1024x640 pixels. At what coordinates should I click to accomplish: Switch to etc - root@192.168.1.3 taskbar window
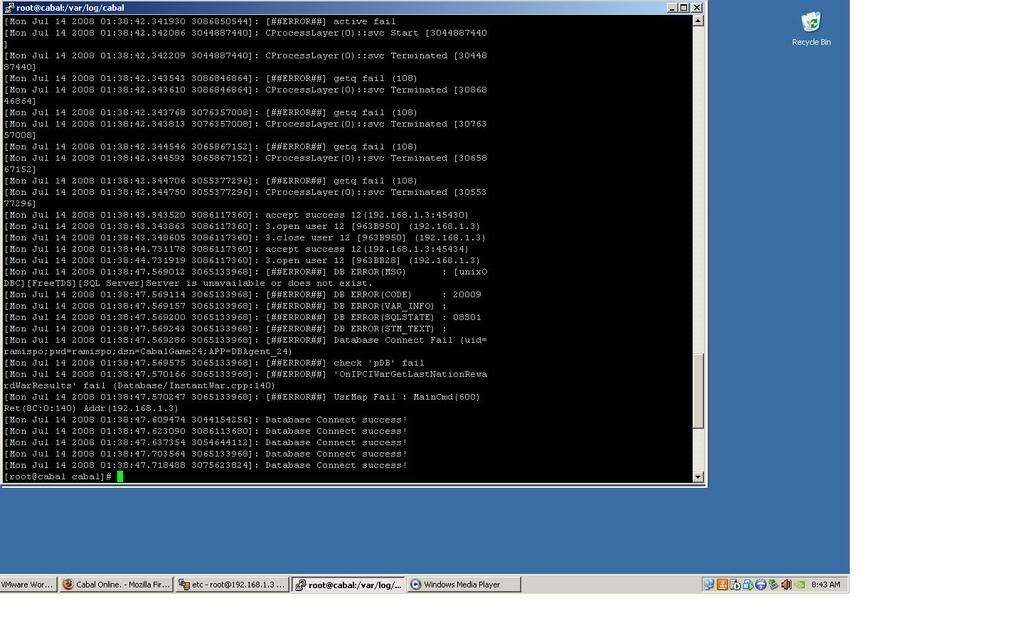pyautogui.click(x=232, y=585)
